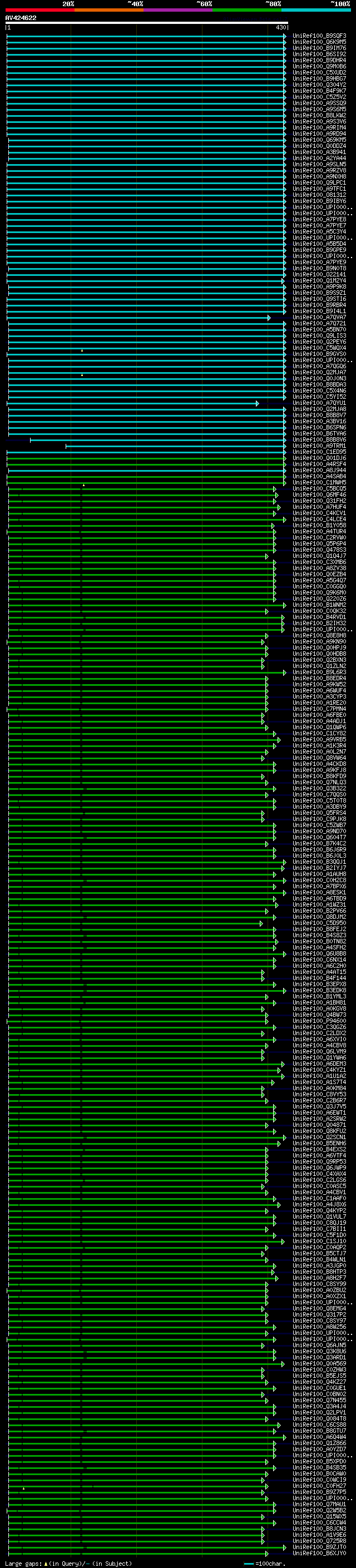Choose UniRef100_B8LKW2

pyautogui.click(x=319, y=115)
